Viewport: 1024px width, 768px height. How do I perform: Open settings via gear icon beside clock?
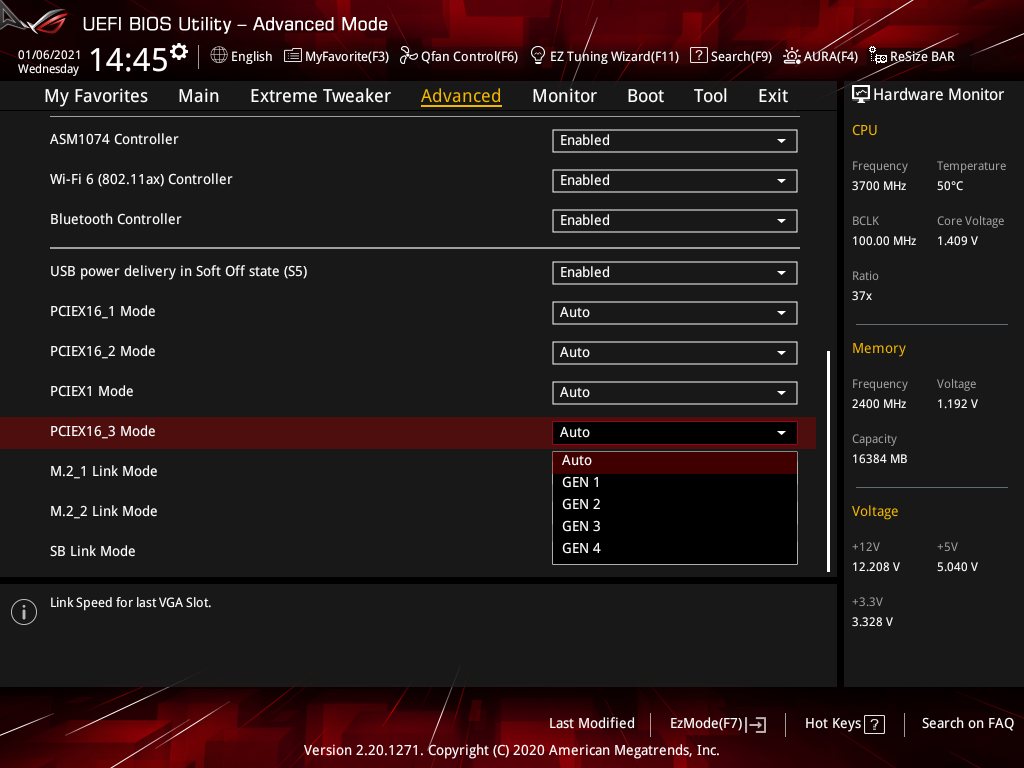(179, 52)
